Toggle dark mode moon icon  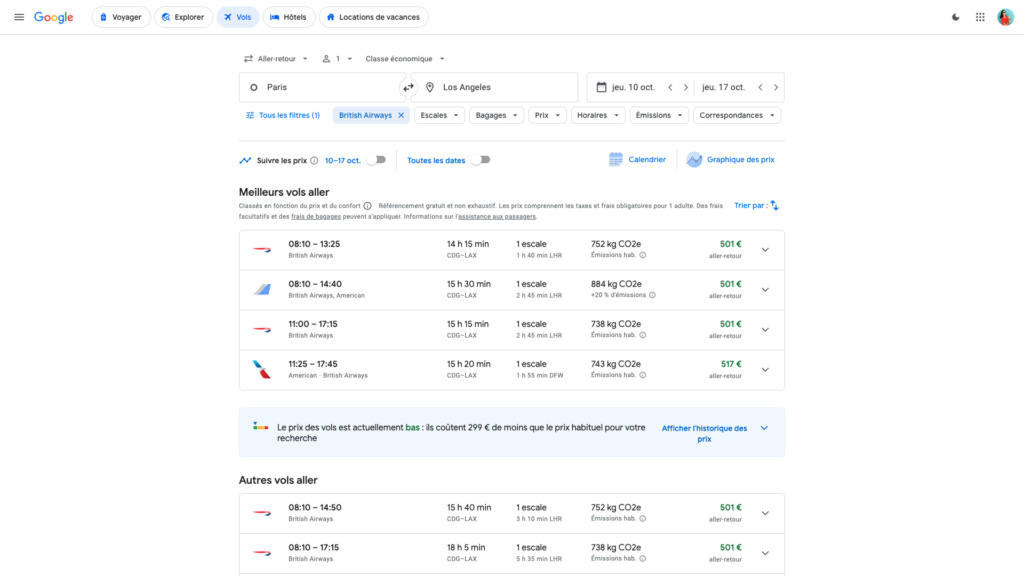(x=955, y=17)
